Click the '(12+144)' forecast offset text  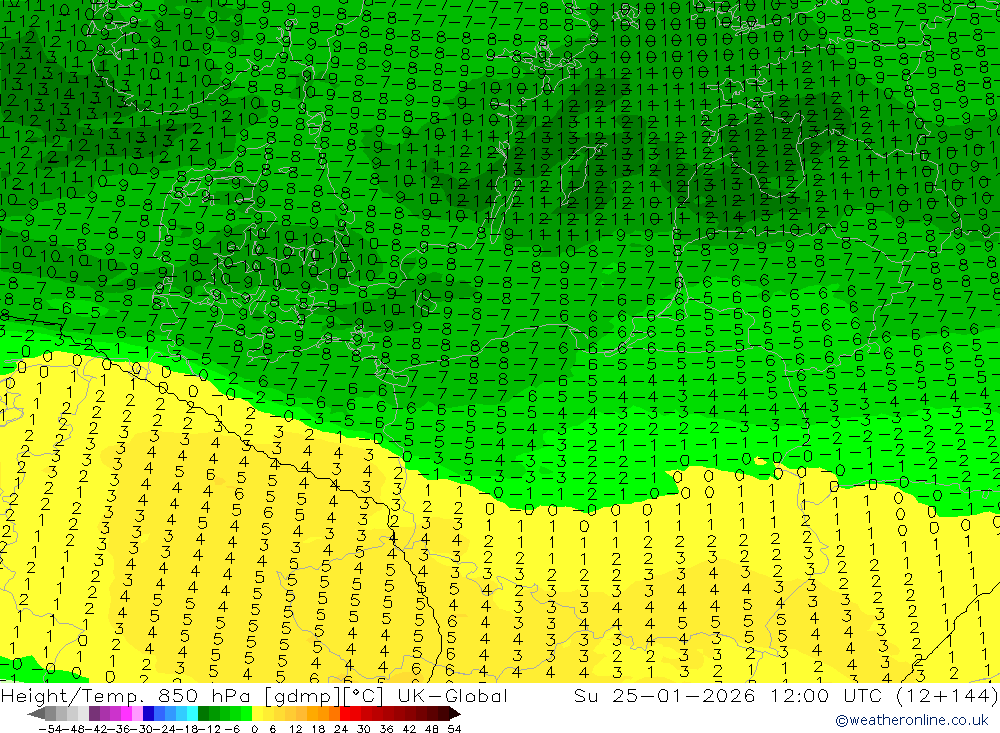tap(947, 695)
